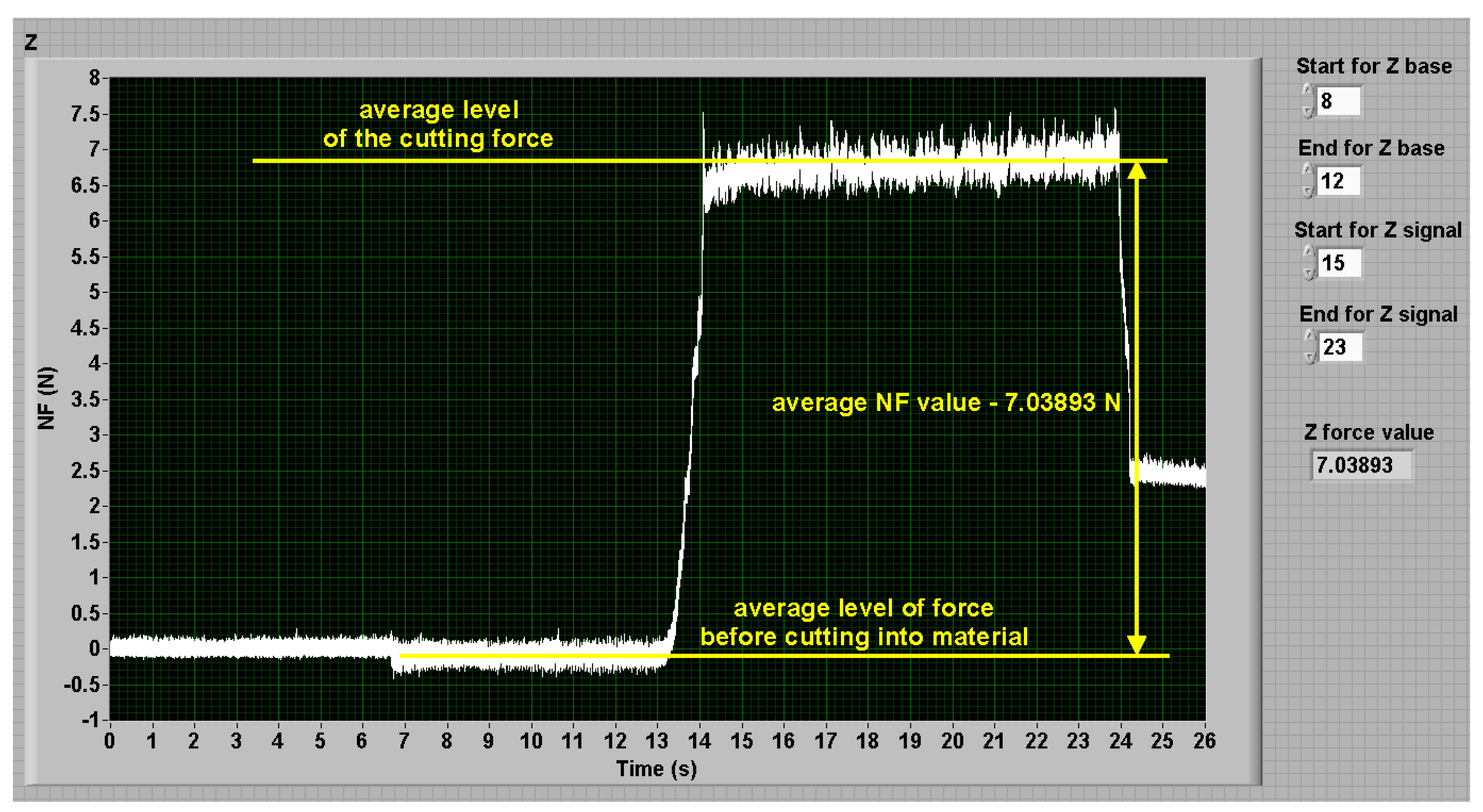This screenshot has height=812, width=1483.
Task: Click the End for Z base down arrow
Action: tap(1308, 191)
